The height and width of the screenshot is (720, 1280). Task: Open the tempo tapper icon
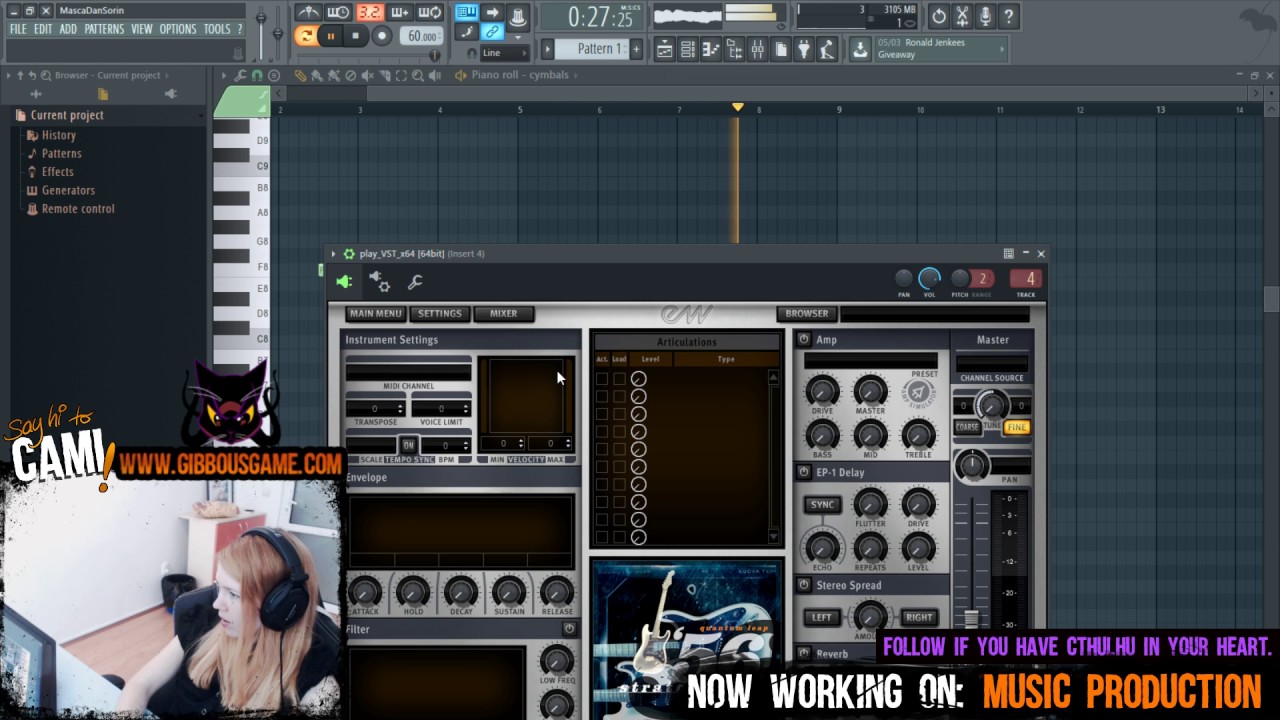827,49
